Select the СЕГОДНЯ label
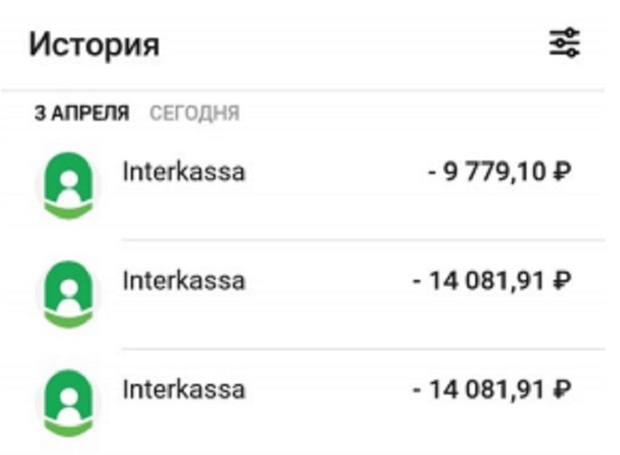The height and width of the screenshot is (455, 620). pyautogui.click(x=194, y=113)
